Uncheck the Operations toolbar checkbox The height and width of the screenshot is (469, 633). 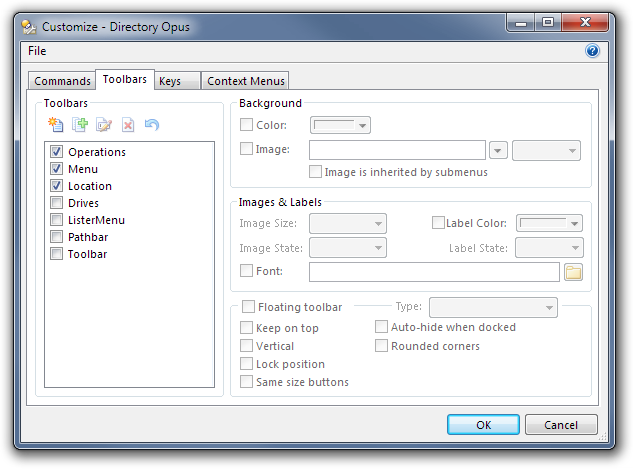(x=57, y=152)
